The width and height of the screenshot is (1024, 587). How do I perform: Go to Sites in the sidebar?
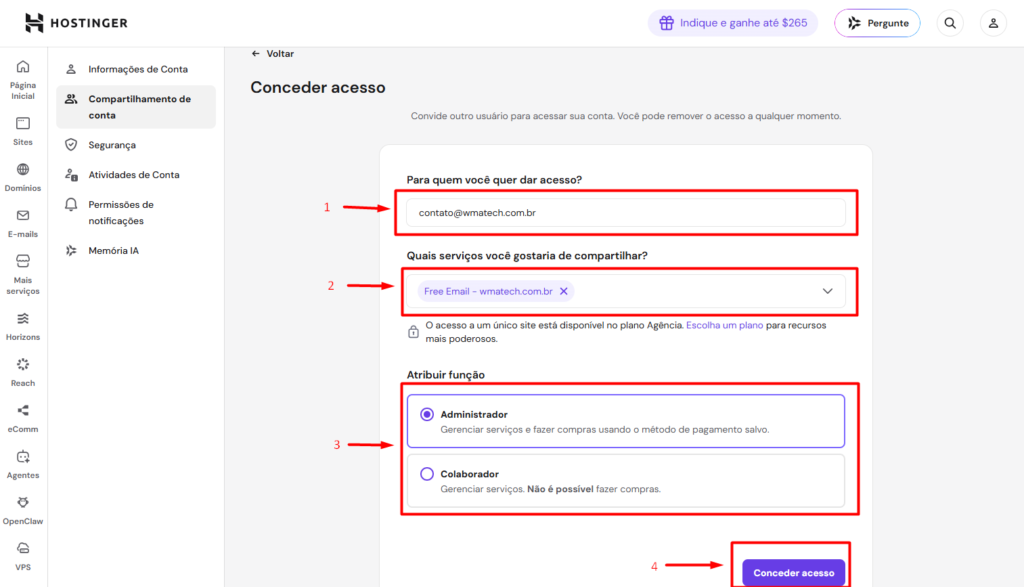(x=23, y=131)
